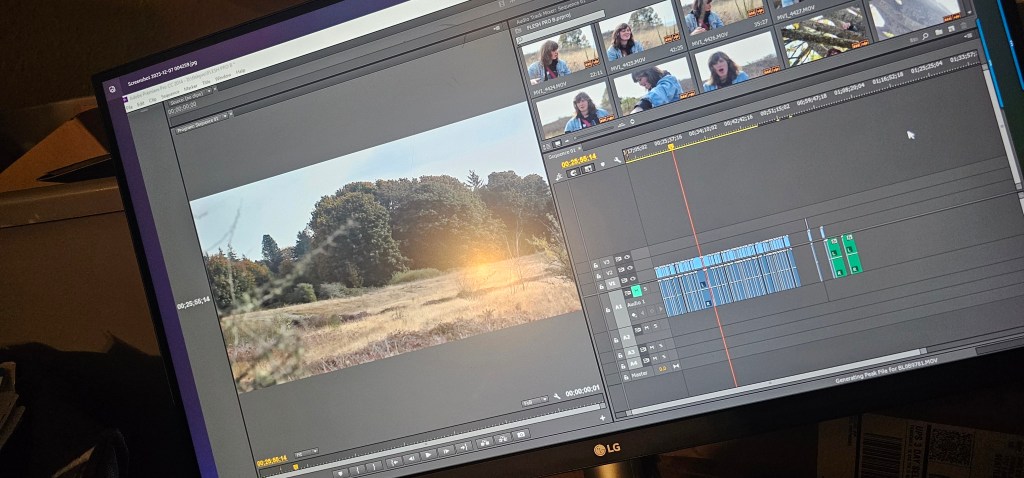Click the Export Frame camera icon
The width and height of the screenshot is (1024, 478).
coord(520,435)
